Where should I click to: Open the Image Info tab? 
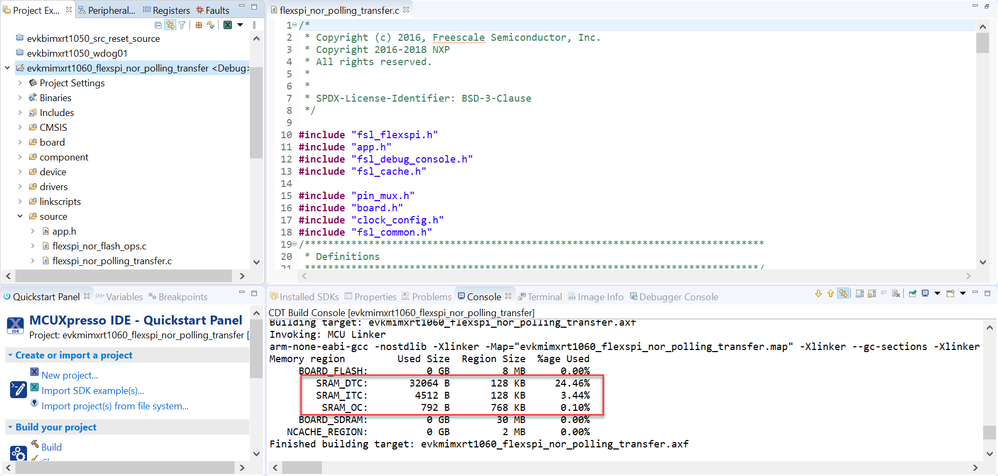[x=596, y=297]
